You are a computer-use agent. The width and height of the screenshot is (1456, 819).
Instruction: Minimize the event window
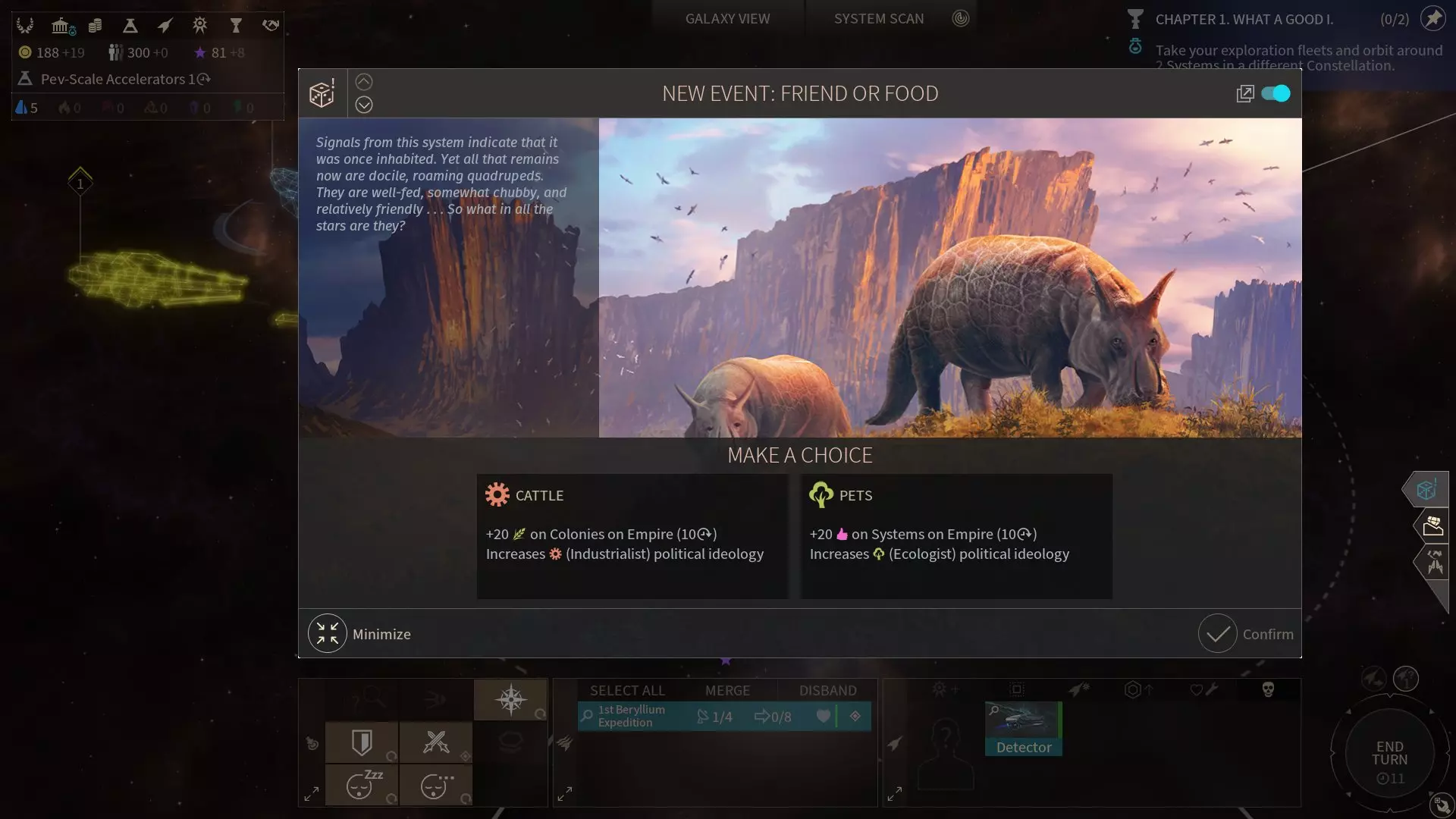(360, 633)
